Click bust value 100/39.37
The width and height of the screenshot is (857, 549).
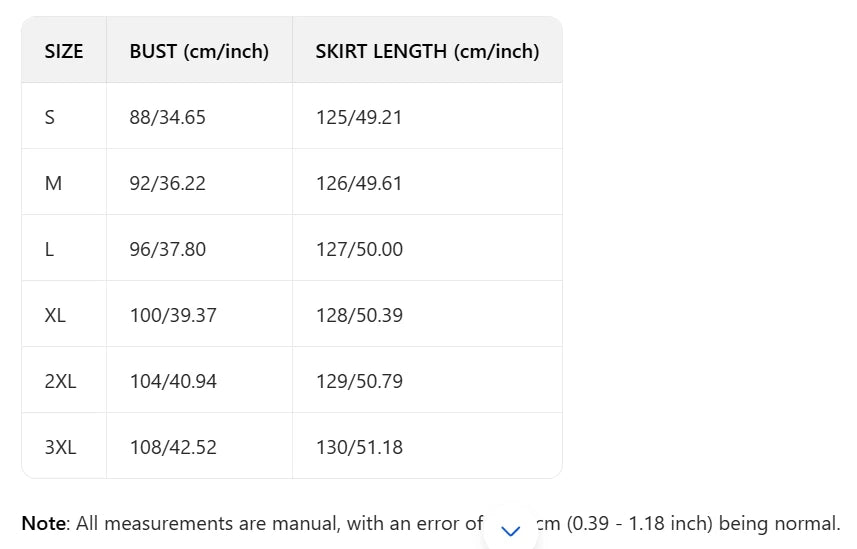173,315
